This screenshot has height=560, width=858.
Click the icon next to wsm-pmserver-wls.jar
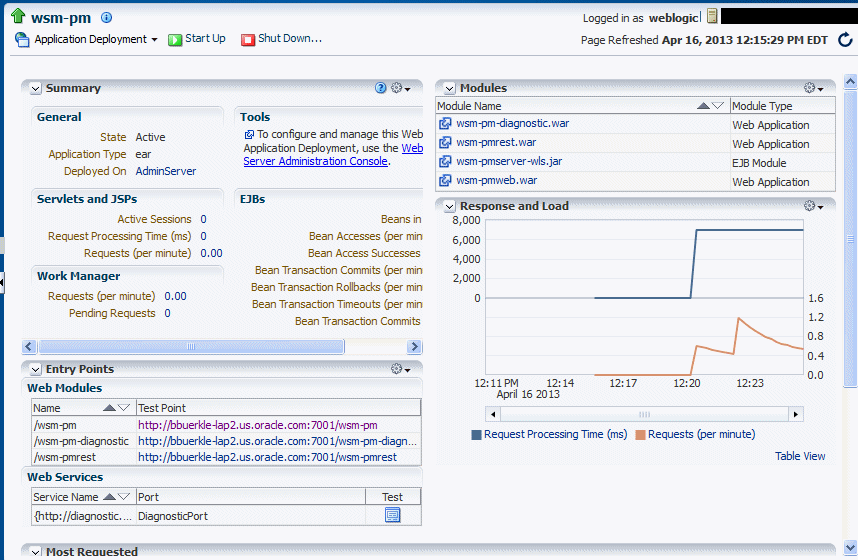point(445,161)
